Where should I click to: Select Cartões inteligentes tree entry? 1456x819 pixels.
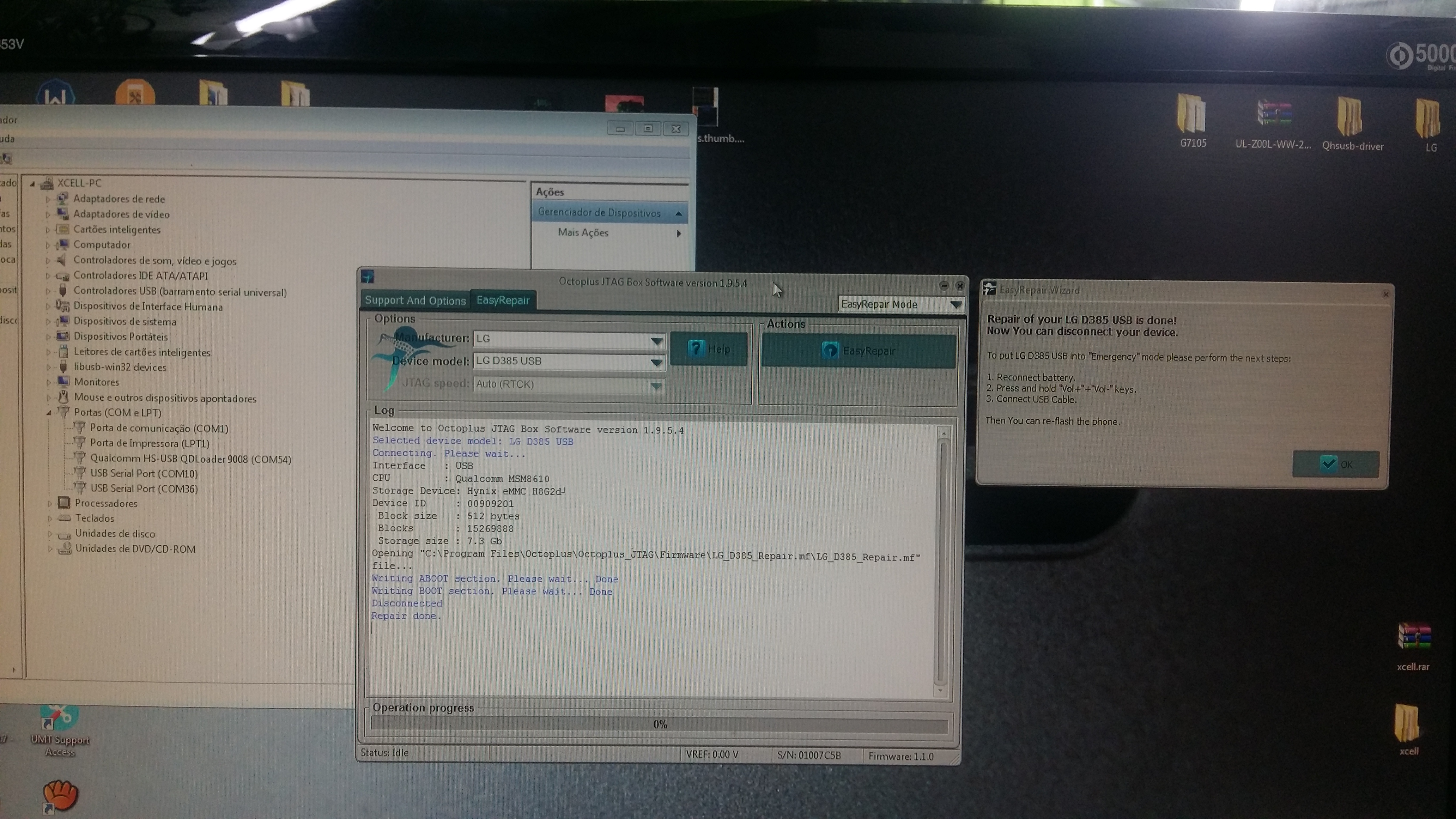coord(117,230)
